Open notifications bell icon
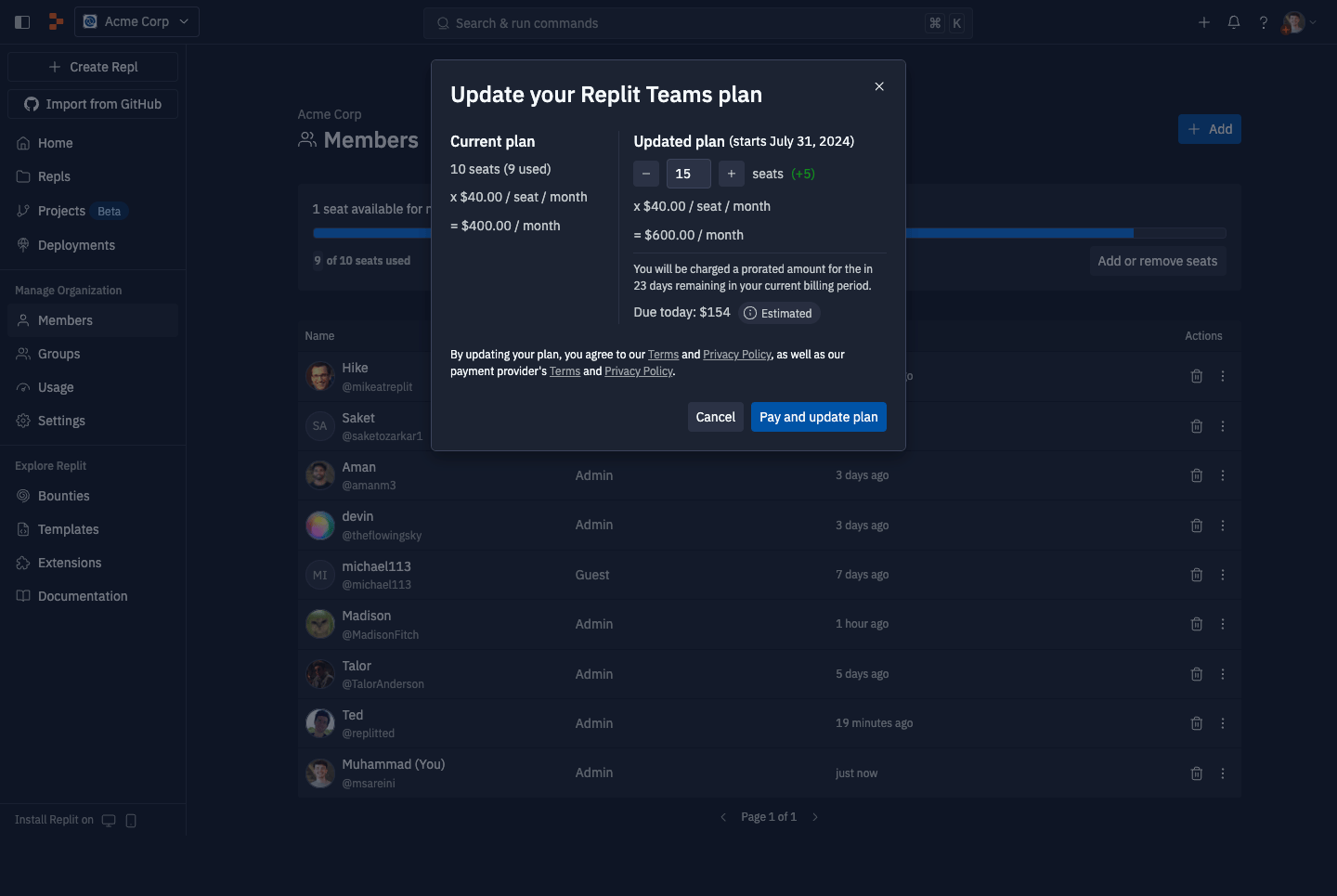Screen dimensions: 1337x896 click(x=1234, y=22)
